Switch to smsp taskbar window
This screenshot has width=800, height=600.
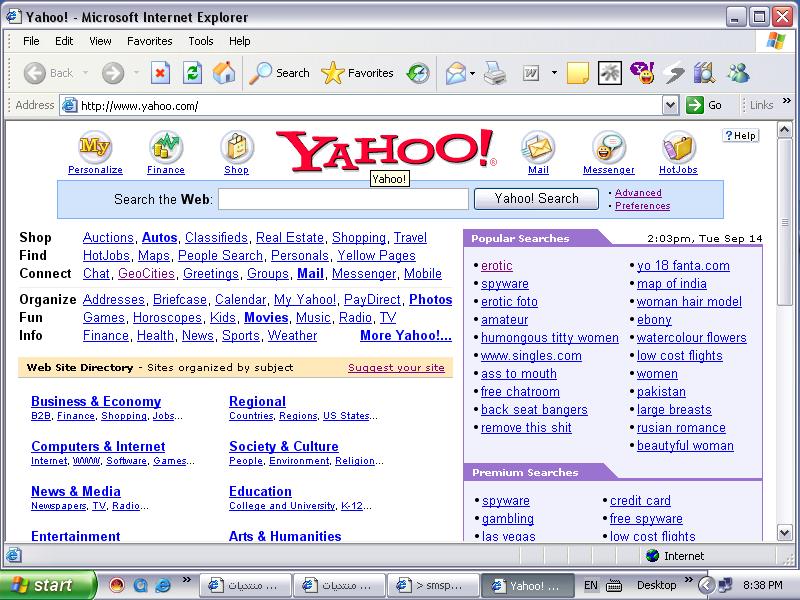click(x=434, y=585)
